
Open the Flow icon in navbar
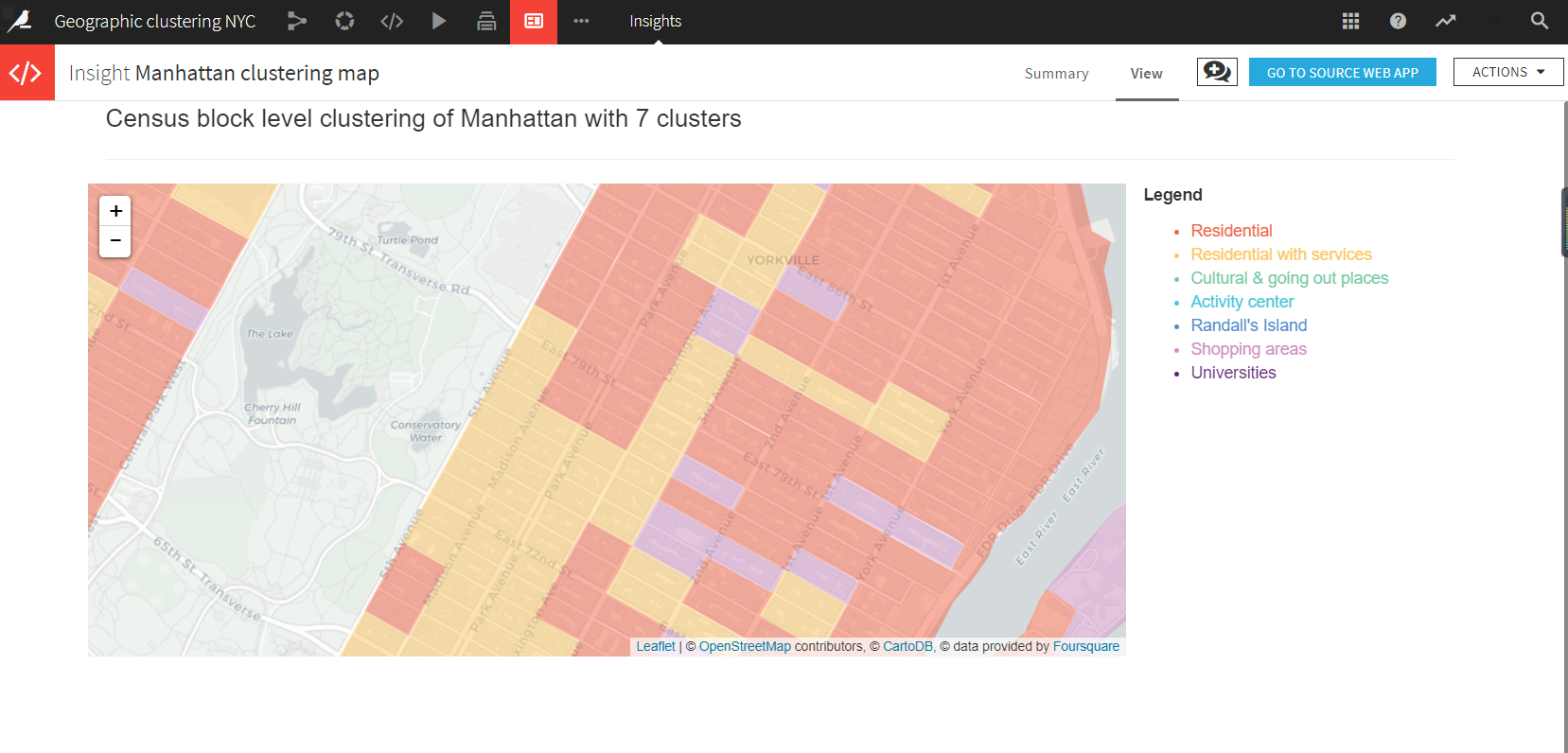(297, 21)
